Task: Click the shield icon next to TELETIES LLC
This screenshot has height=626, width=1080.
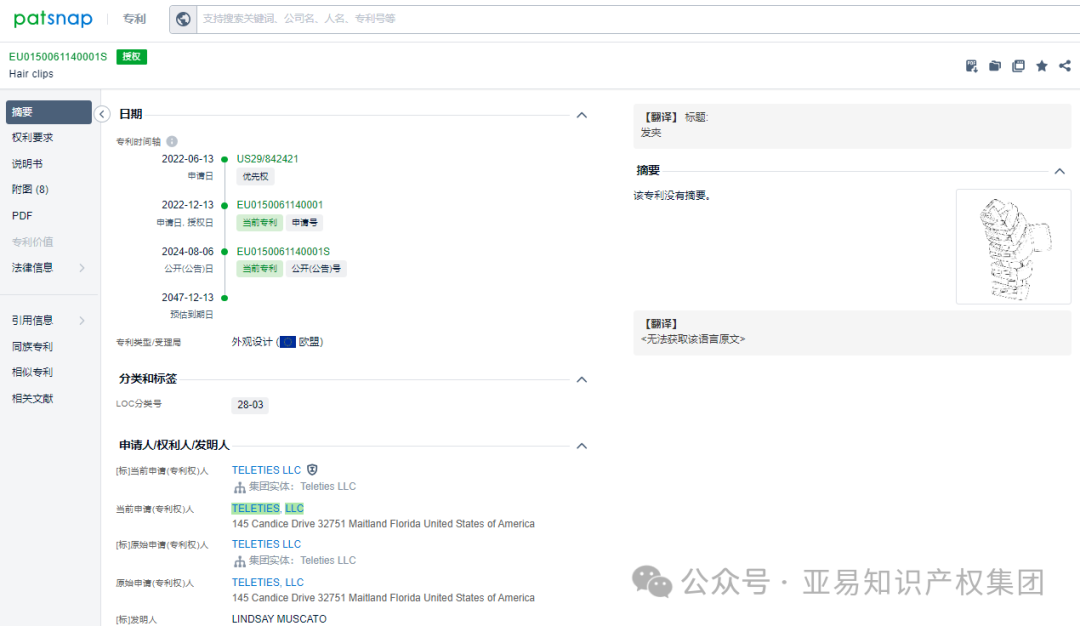Action: (312, 470)
